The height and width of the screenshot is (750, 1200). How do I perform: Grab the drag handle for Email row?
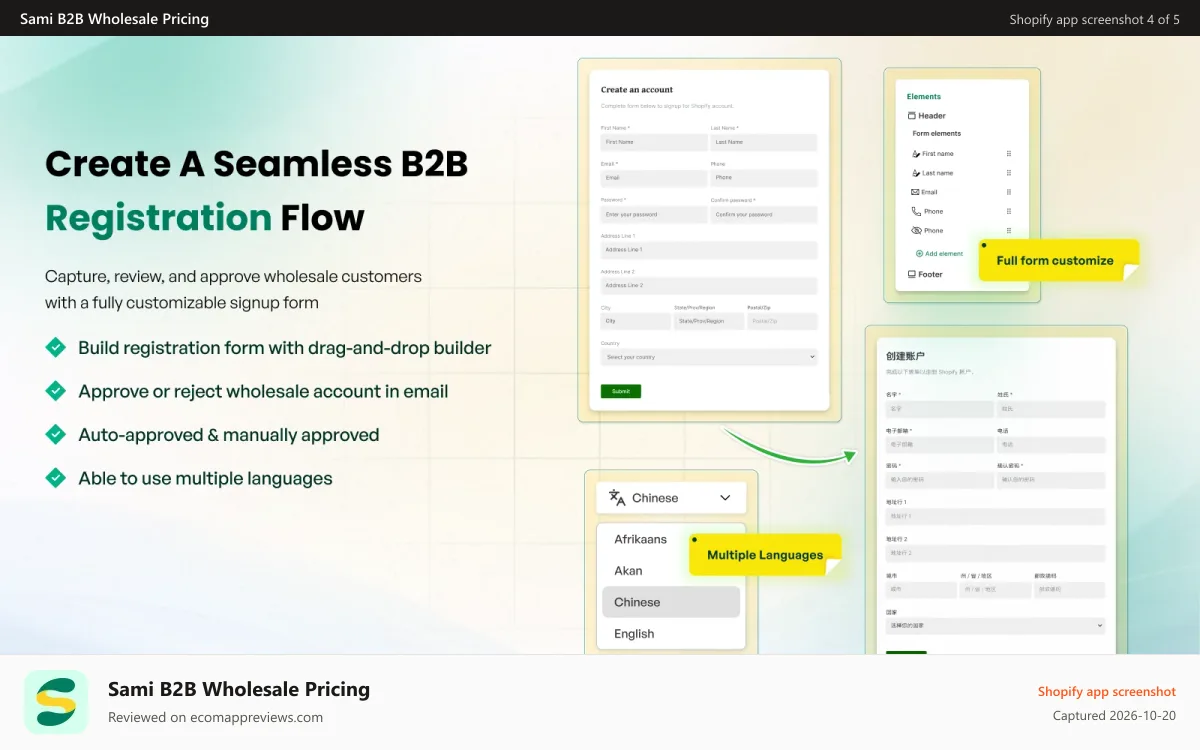pyautogui.click(x=1009, y=192)
